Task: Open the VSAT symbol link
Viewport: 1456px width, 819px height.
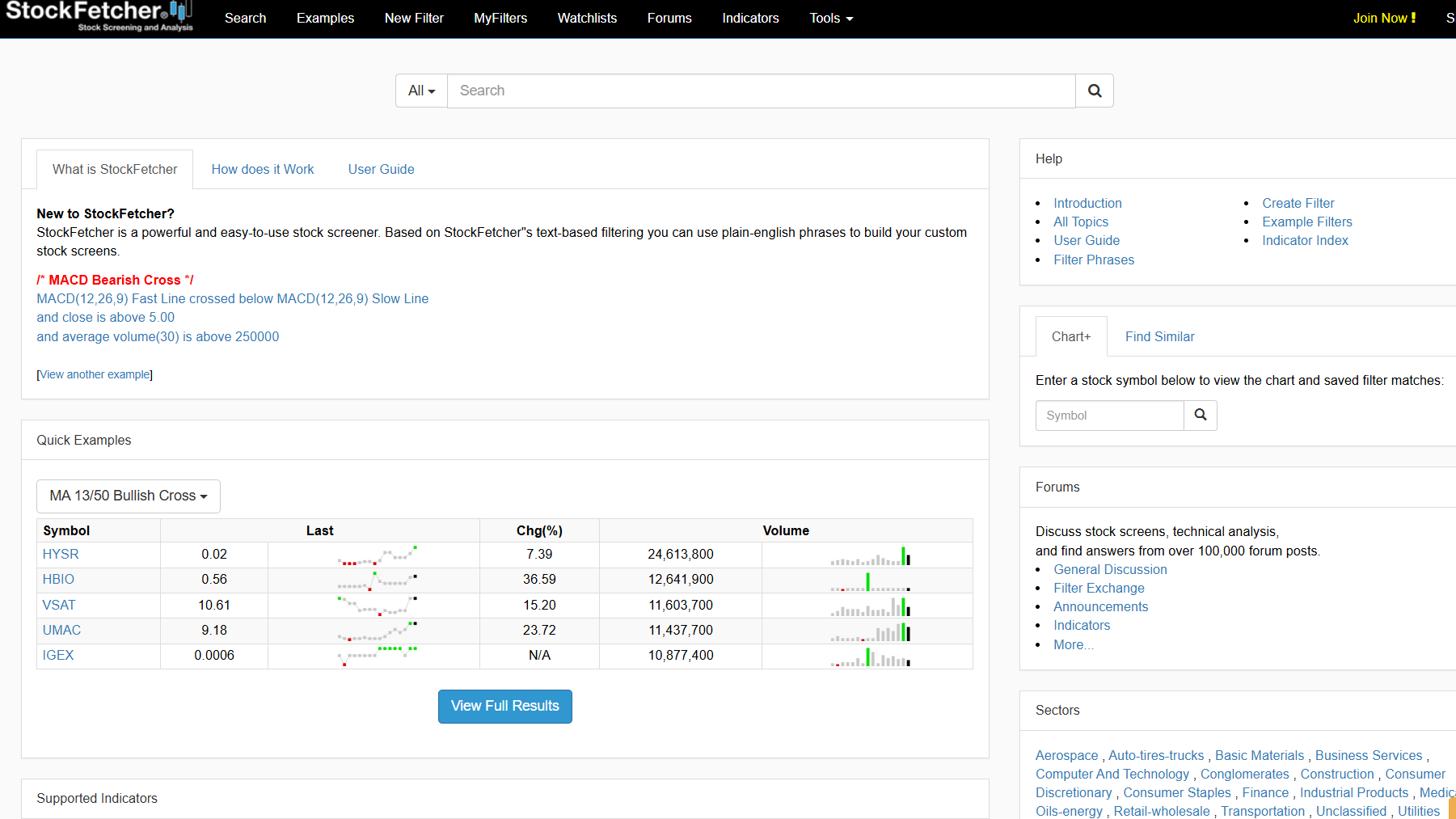Action: pos(59,605)
